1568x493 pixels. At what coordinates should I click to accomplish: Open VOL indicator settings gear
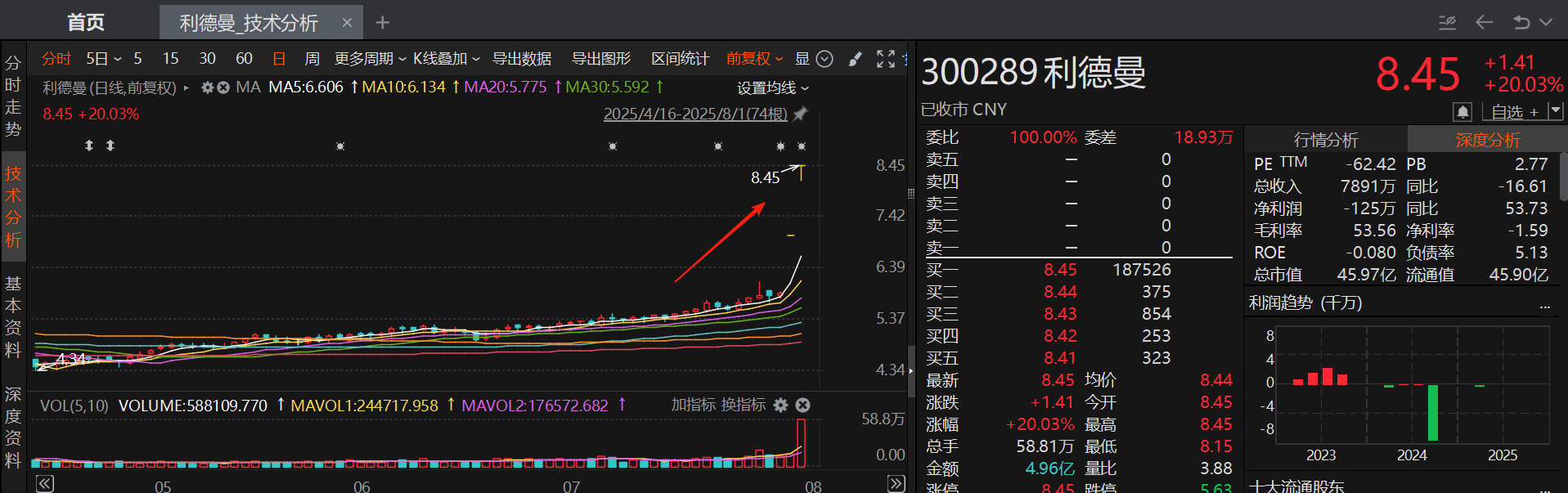pos(781,405)
